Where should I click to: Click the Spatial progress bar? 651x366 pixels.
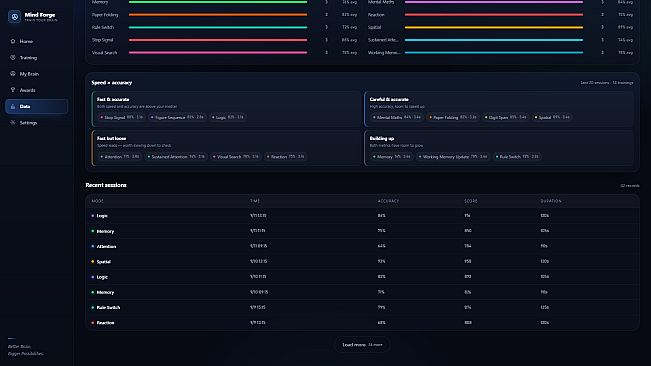tap(494, 27)
